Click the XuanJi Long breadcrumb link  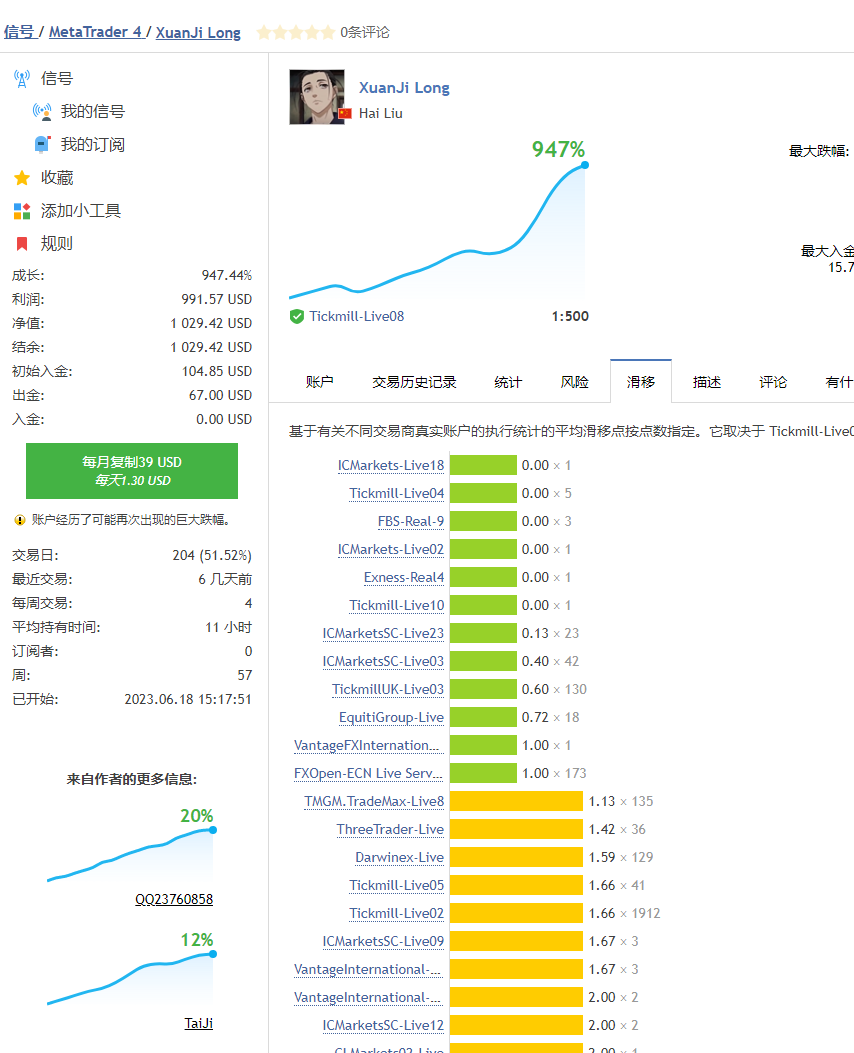[198, 32]
